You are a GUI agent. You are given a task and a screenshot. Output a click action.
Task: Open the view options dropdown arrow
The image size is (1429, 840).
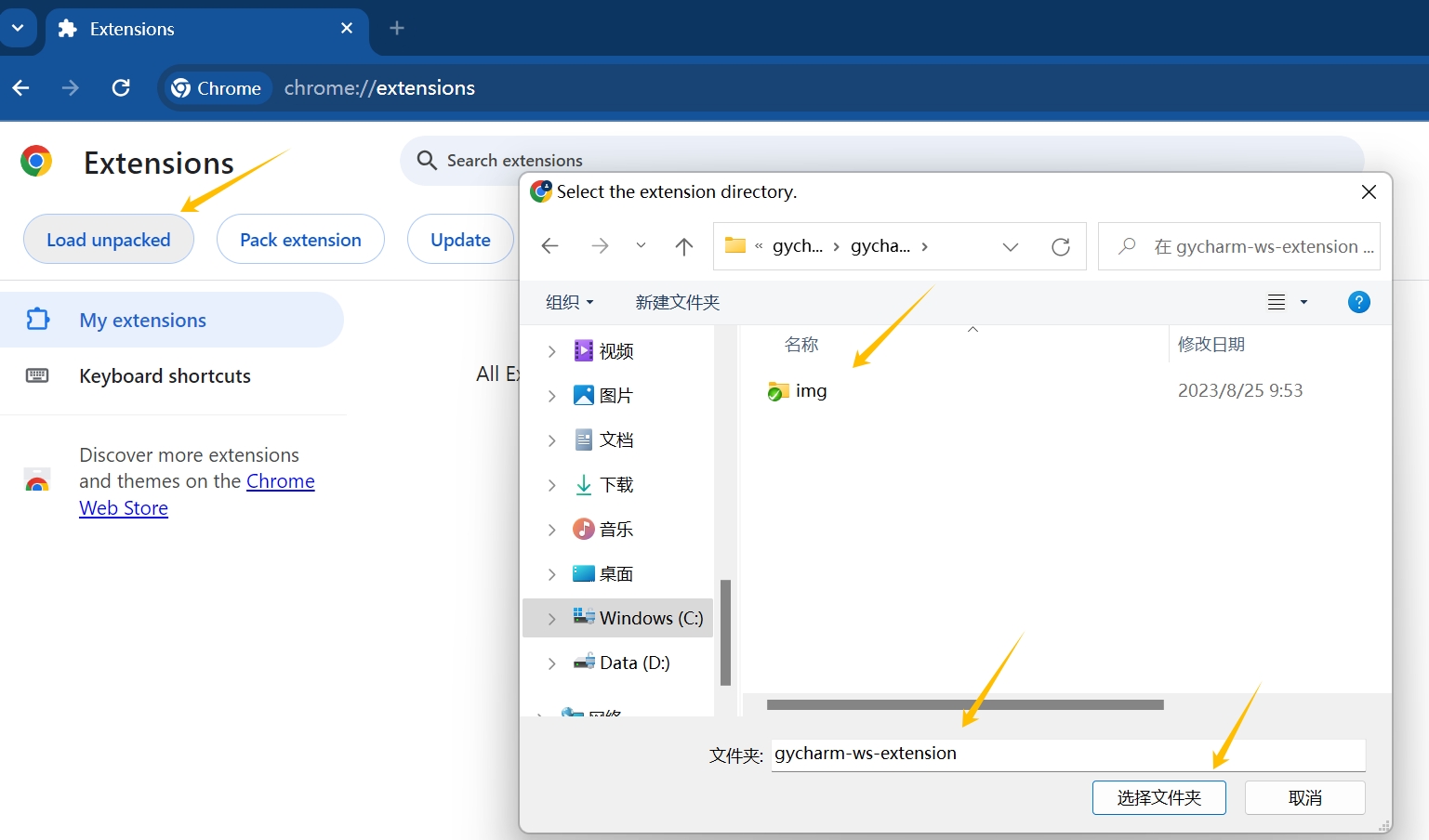click(x=1303, y=302)
